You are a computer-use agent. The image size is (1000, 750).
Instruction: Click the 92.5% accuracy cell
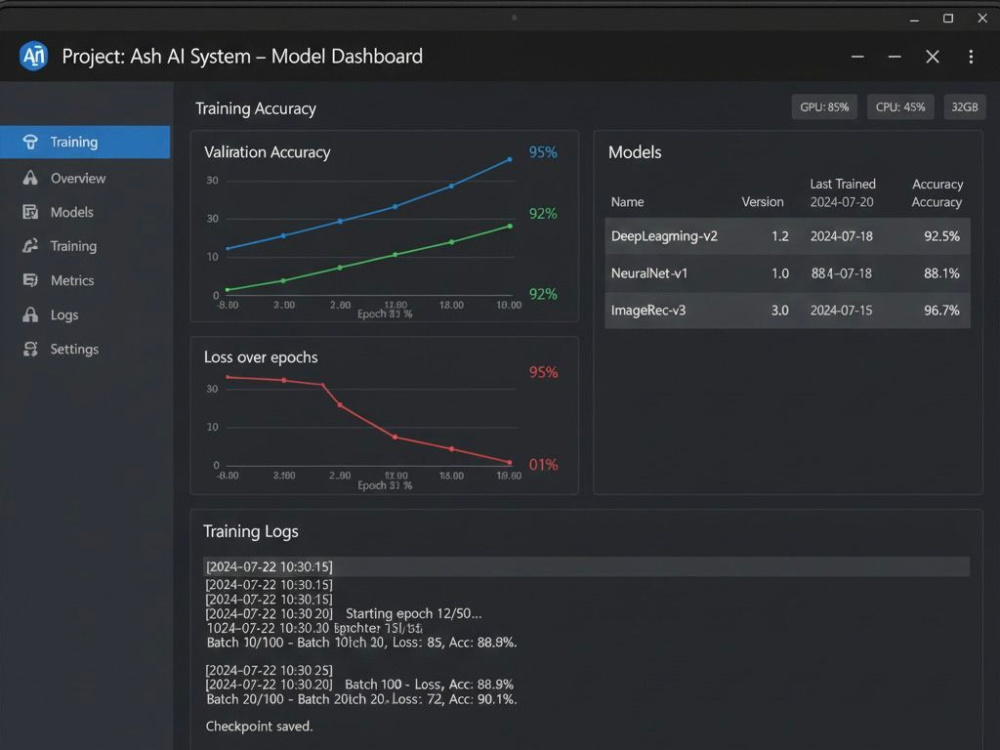(941, 237)
